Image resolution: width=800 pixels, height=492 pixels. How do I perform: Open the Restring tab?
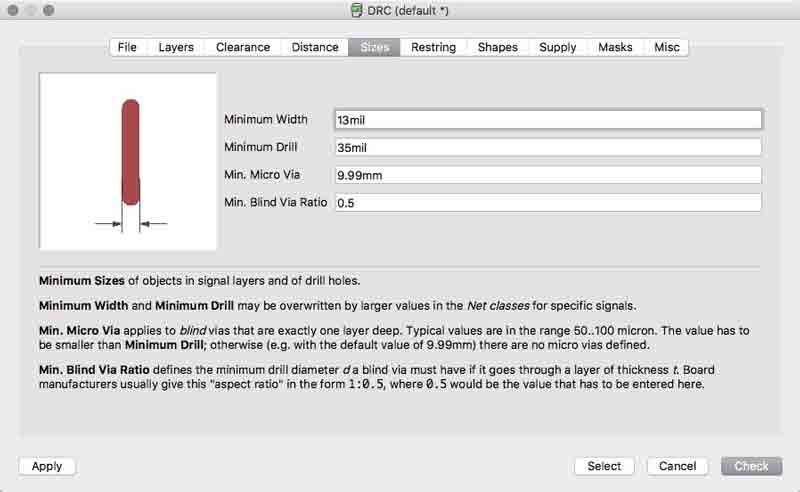(x=433, y=47)
